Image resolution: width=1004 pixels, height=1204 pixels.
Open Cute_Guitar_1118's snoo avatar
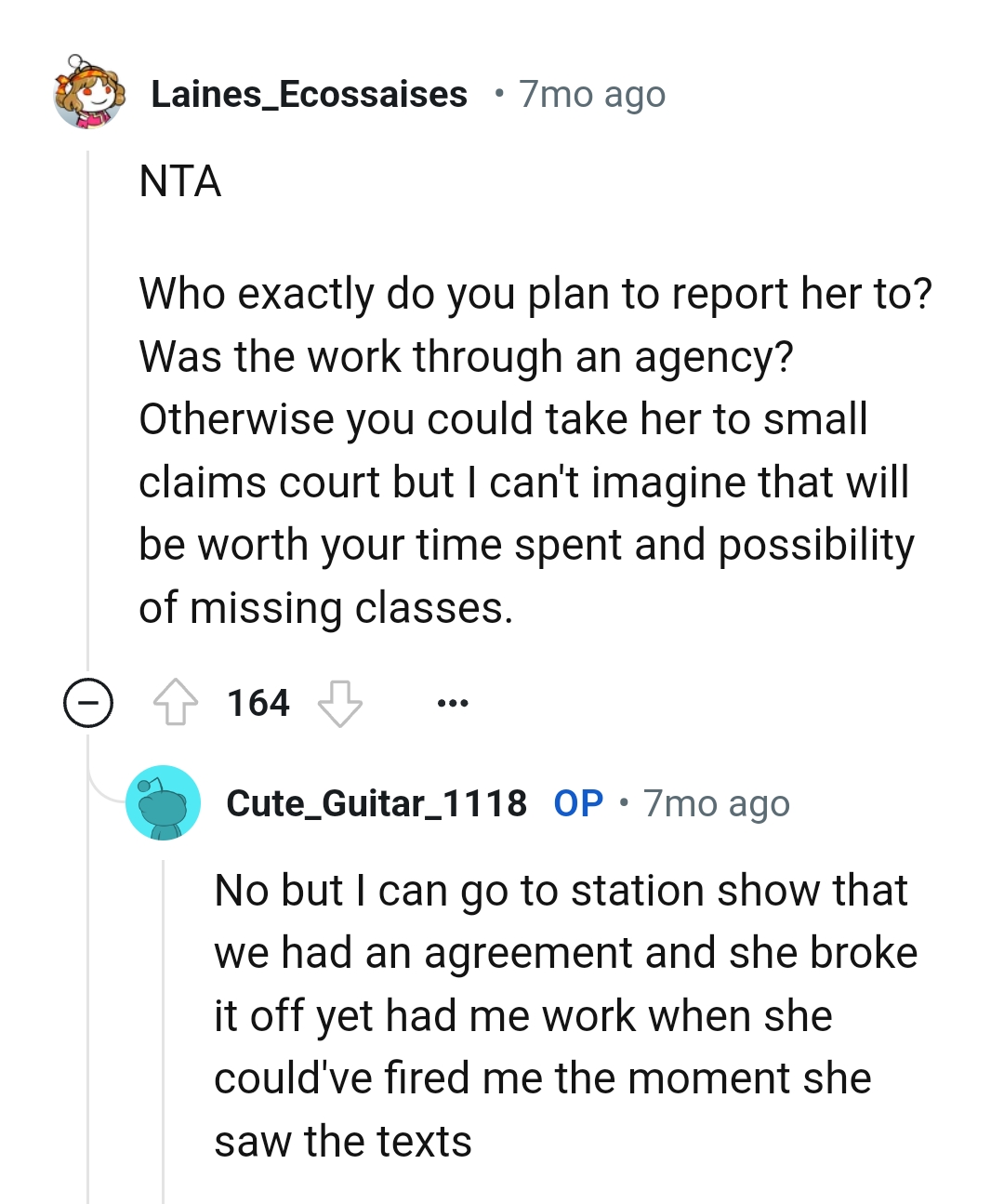(163, 803)
